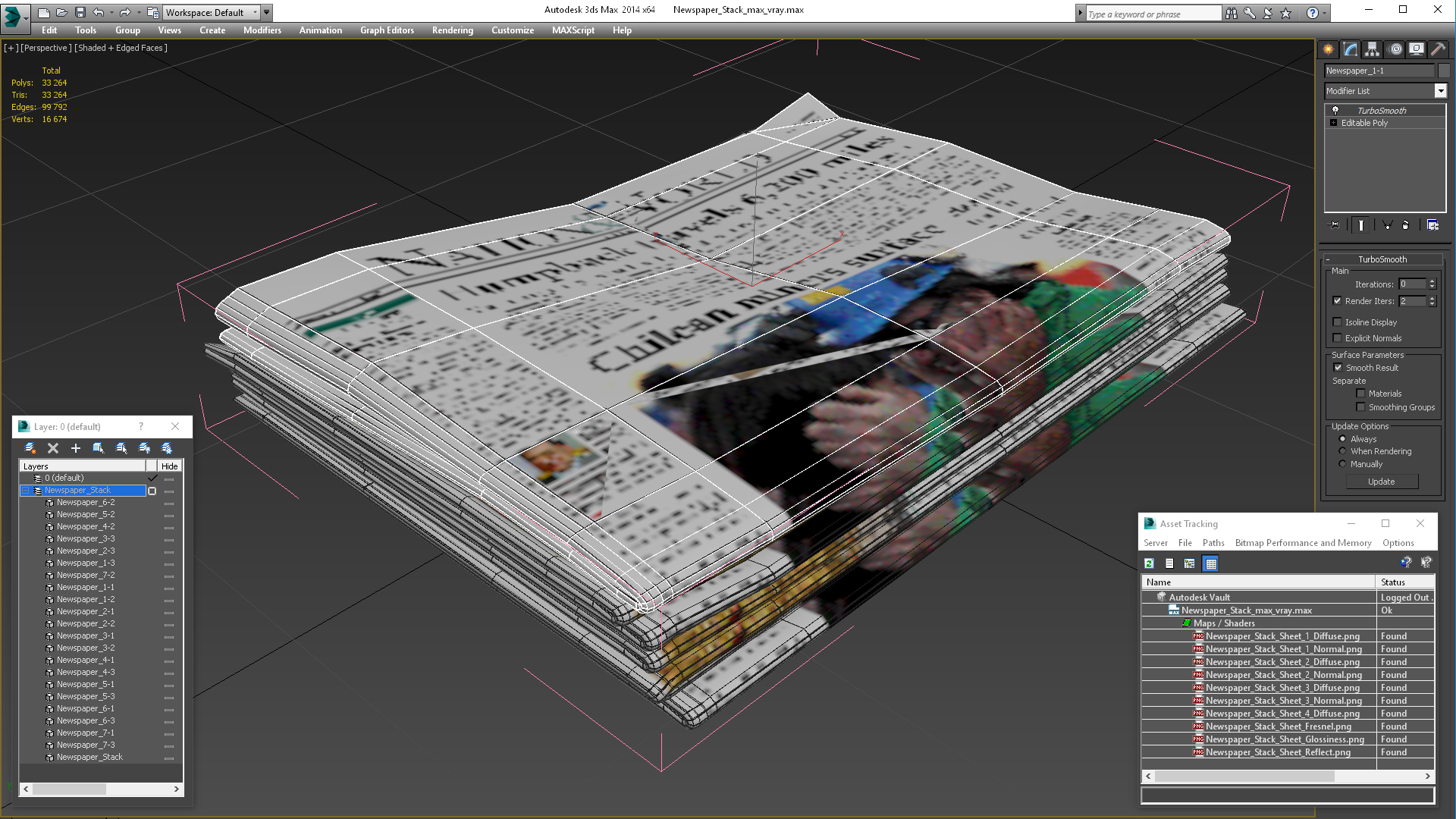Click the Hide column header
This screenshot has width=1456, height=819.
pos(170,466)
